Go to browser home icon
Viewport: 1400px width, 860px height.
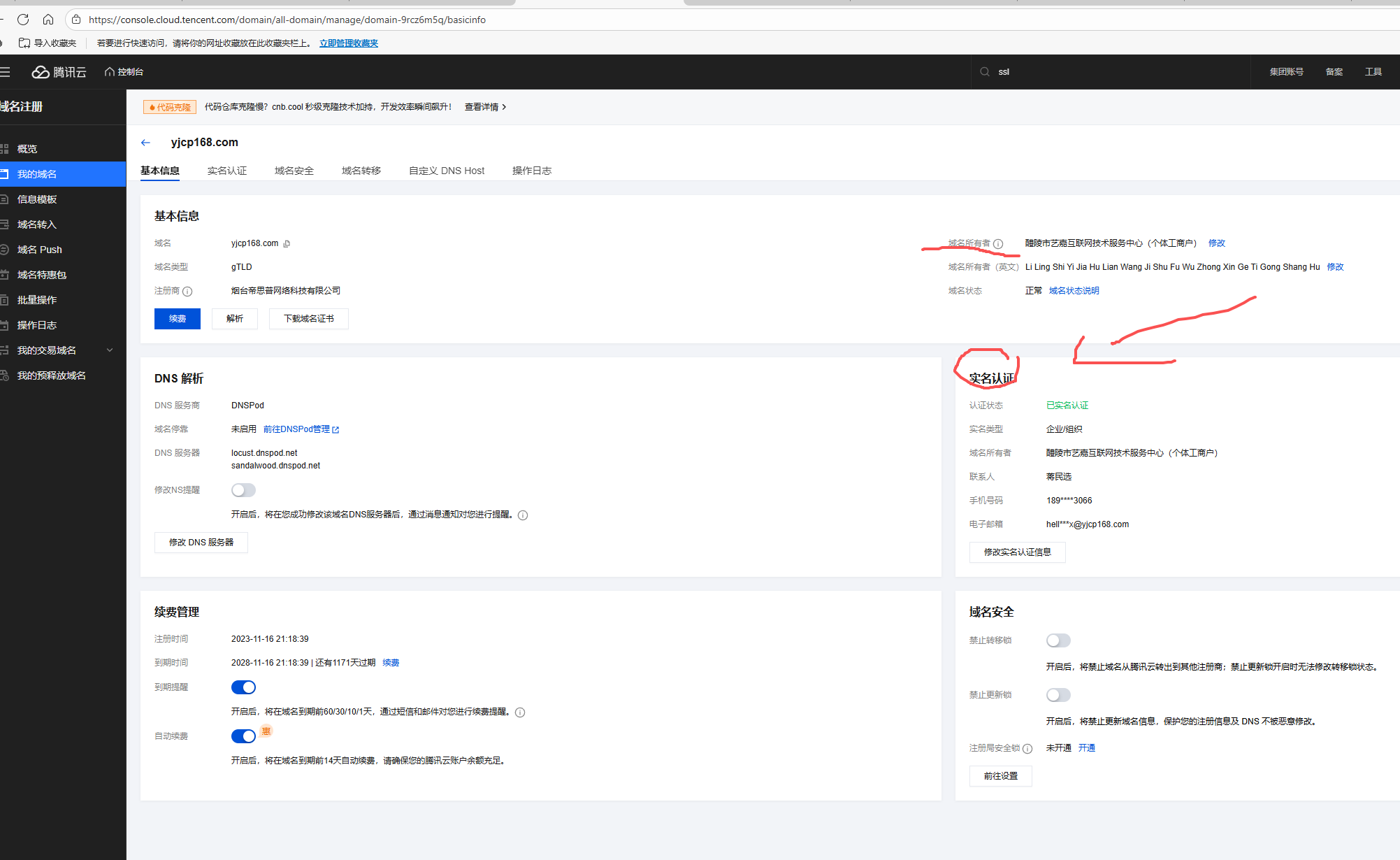[x=48, y=20]
